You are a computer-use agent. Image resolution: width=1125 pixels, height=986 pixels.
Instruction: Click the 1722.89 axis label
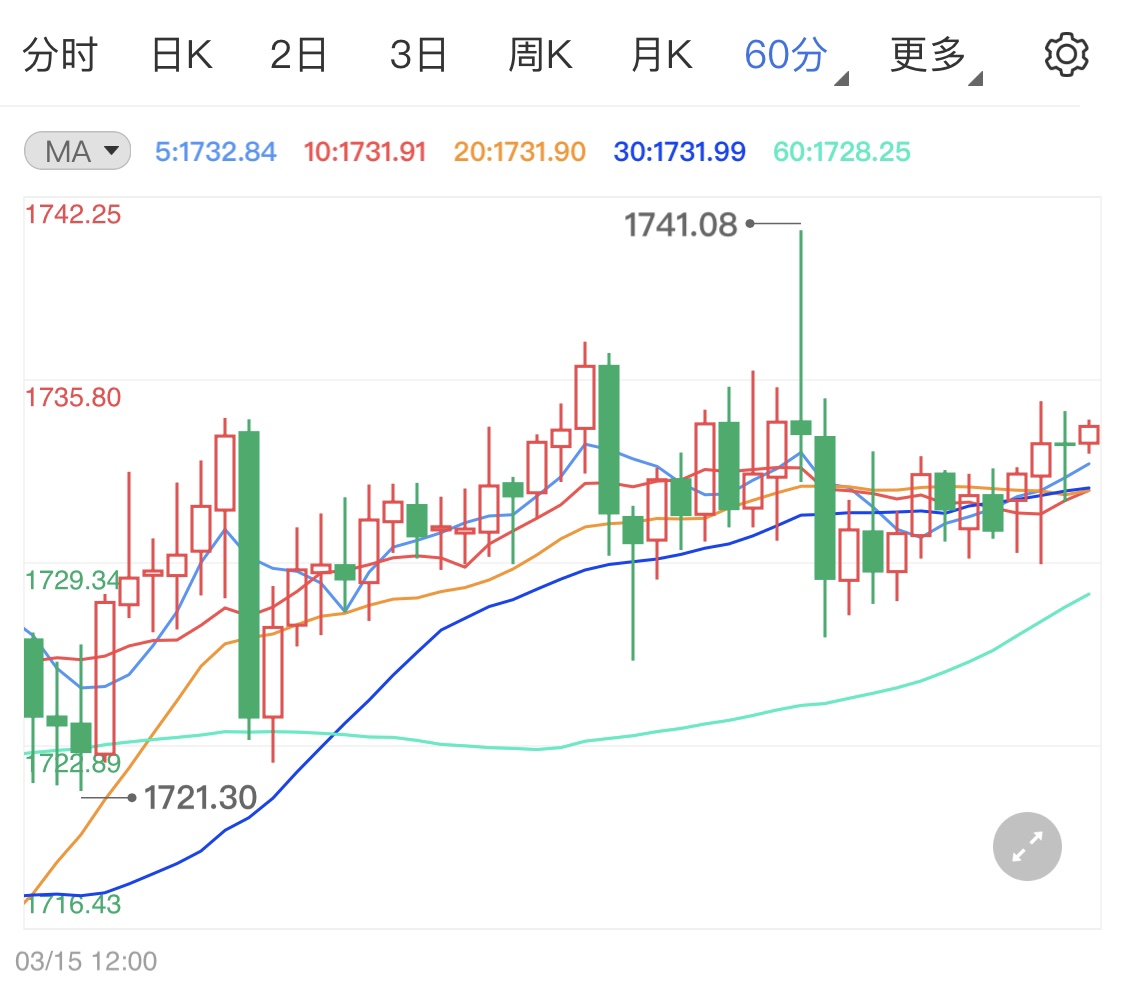pyautogui.click(x=73, y=764)
